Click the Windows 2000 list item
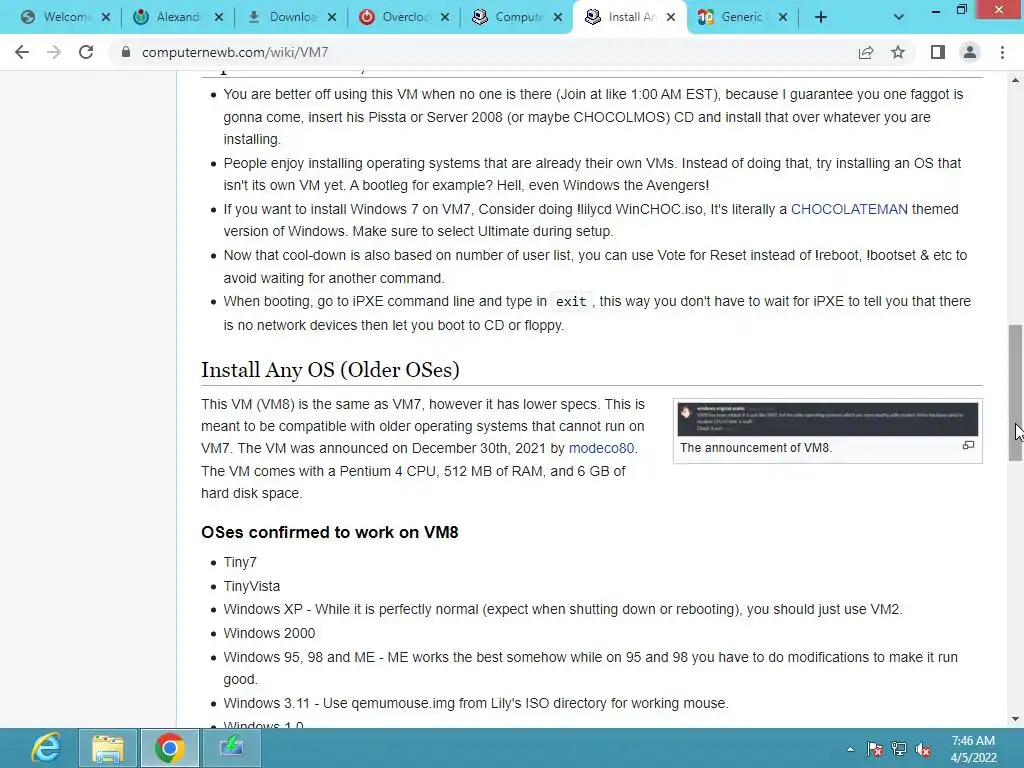This screenshot has width=1024, height=768. point(269,633)
